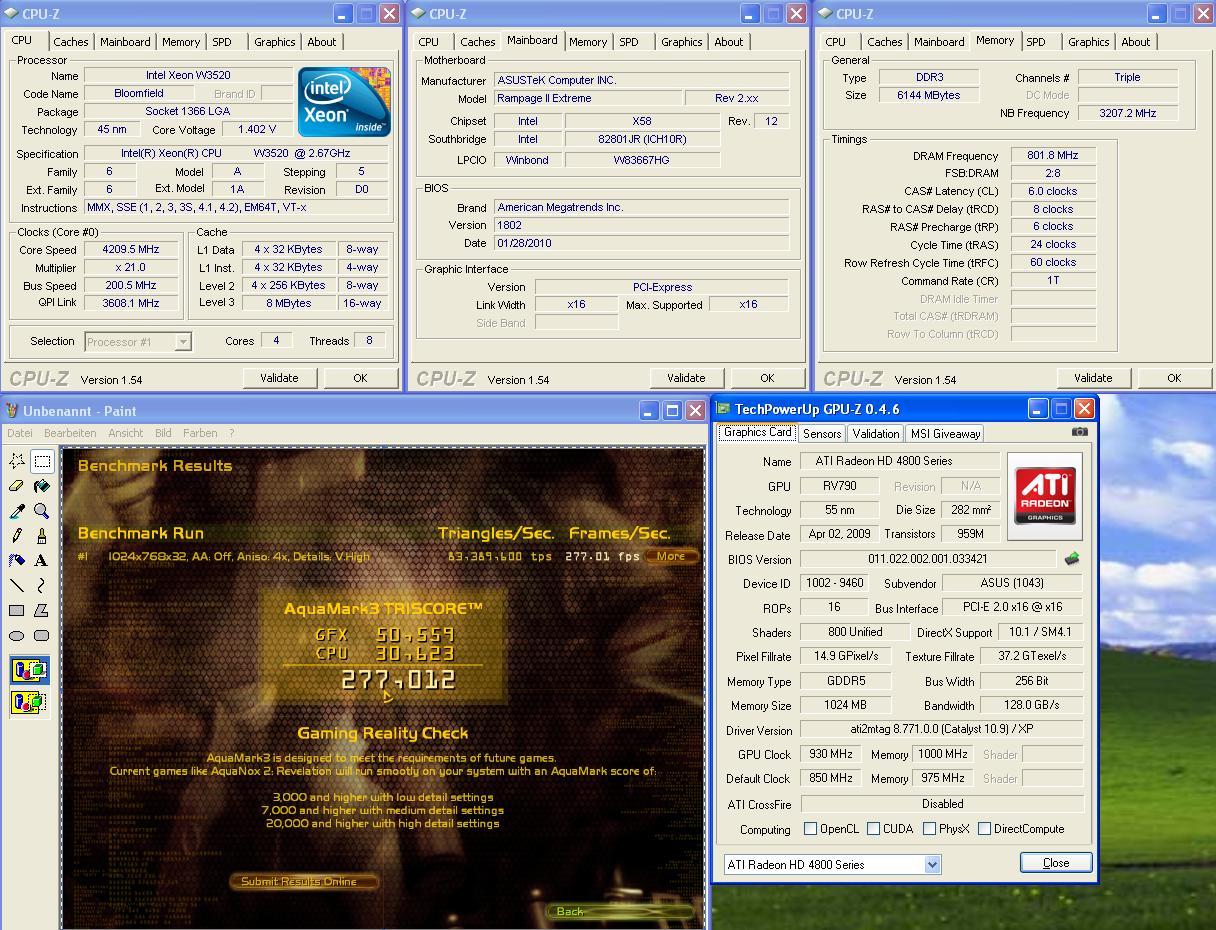Open the Datei menu in Paint
The height and width of the screenshot is (930, 1216).
pyautogui.click(x=20, y=433)
